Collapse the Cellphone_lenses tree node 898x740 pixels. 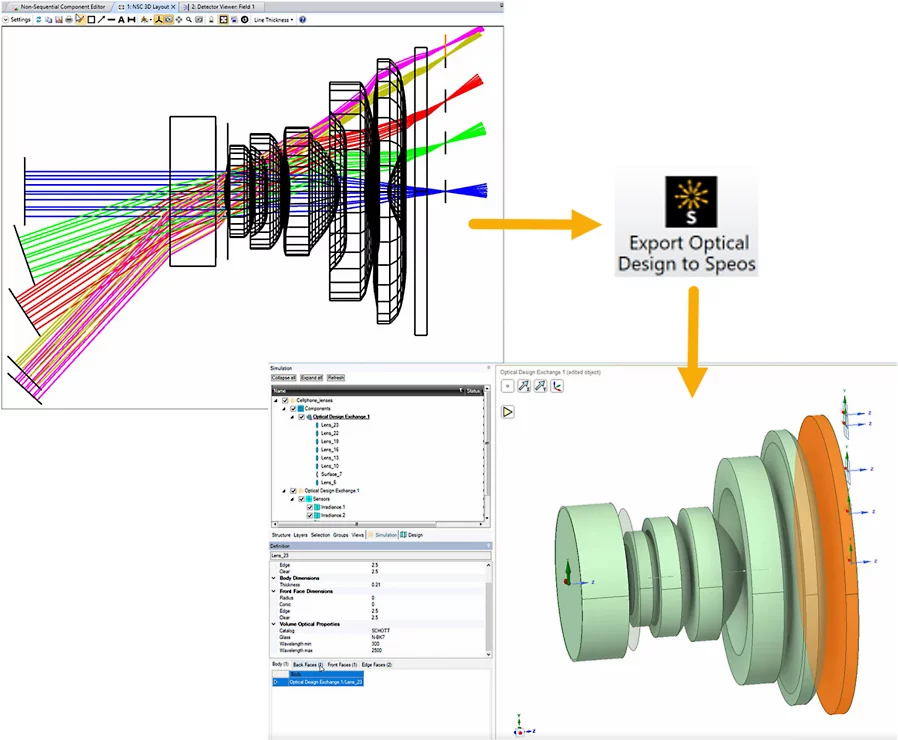(275, 400)
